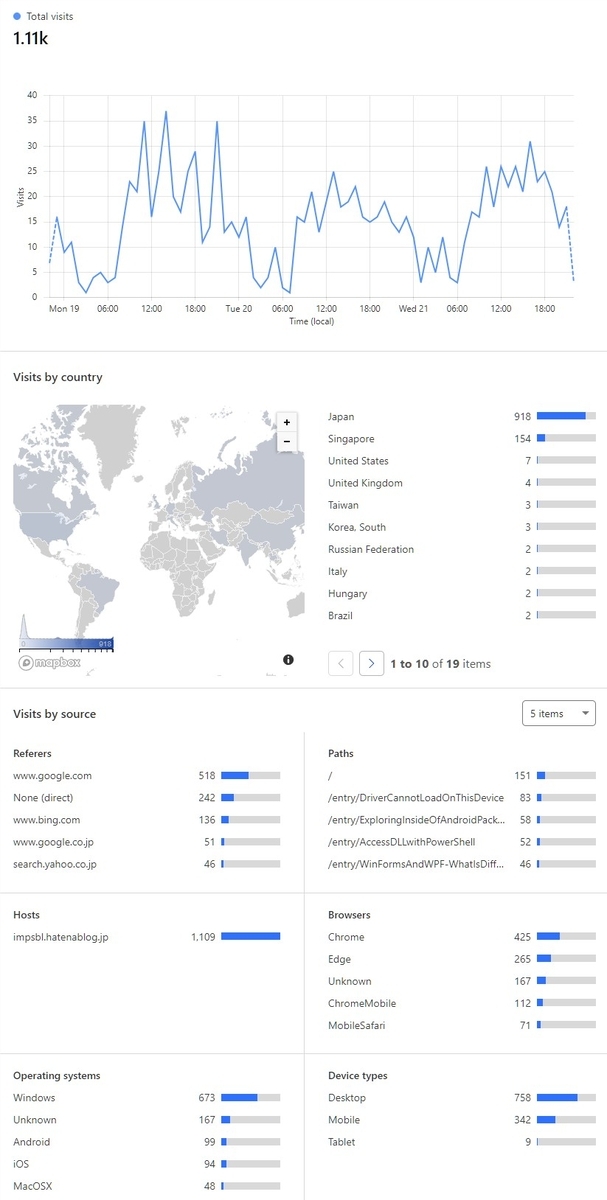Click the visits line chart

311,196
